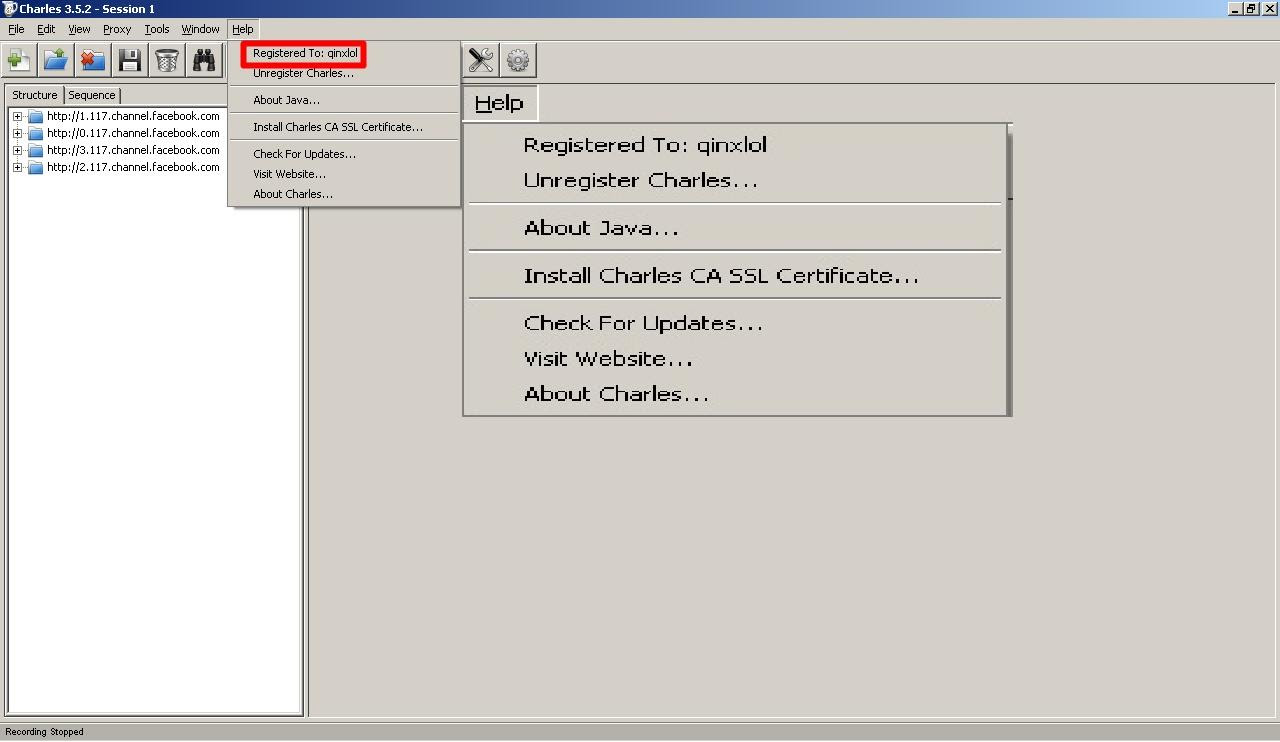Click the folder icon for 2.117.channel.facebook.com
The height and width of the screenshot is (742, 1280).
pyautogui.click(x=36, y=167)
